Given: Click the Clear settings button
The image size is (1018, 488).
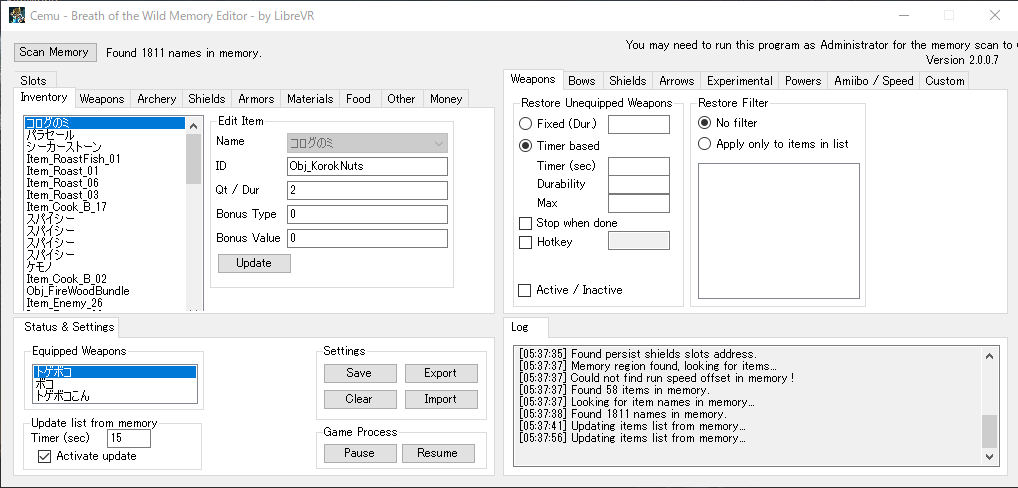Looking at the screenshot, I should point(360,399).
